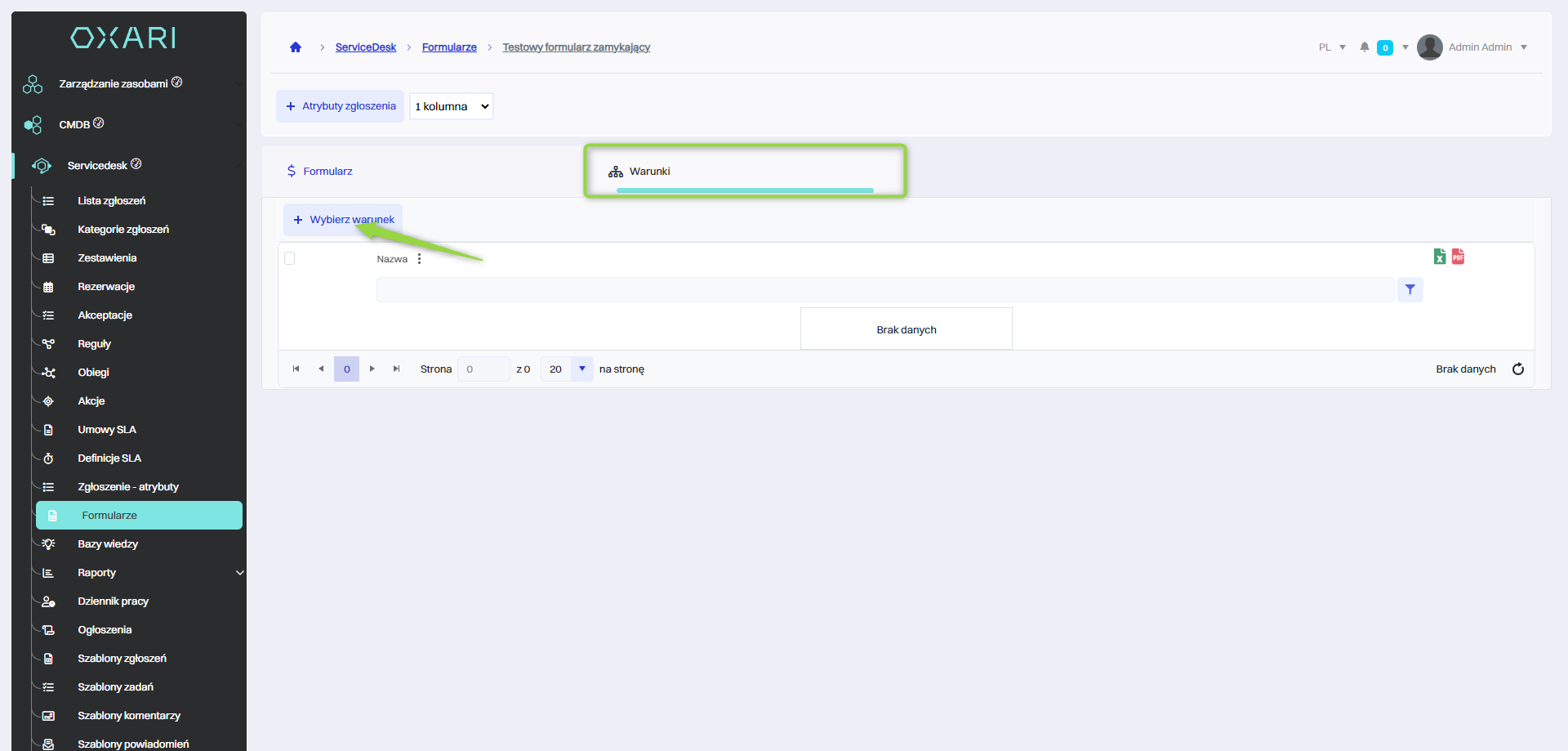
Task: Go to the last page
Action: coord(396,369)
